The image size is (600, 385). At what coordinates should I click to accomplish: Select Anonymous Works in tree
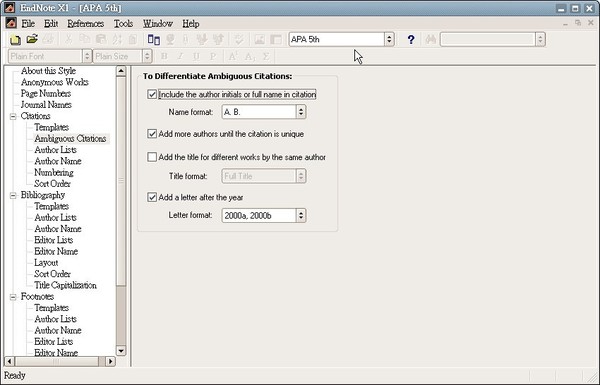click(54, 82)
